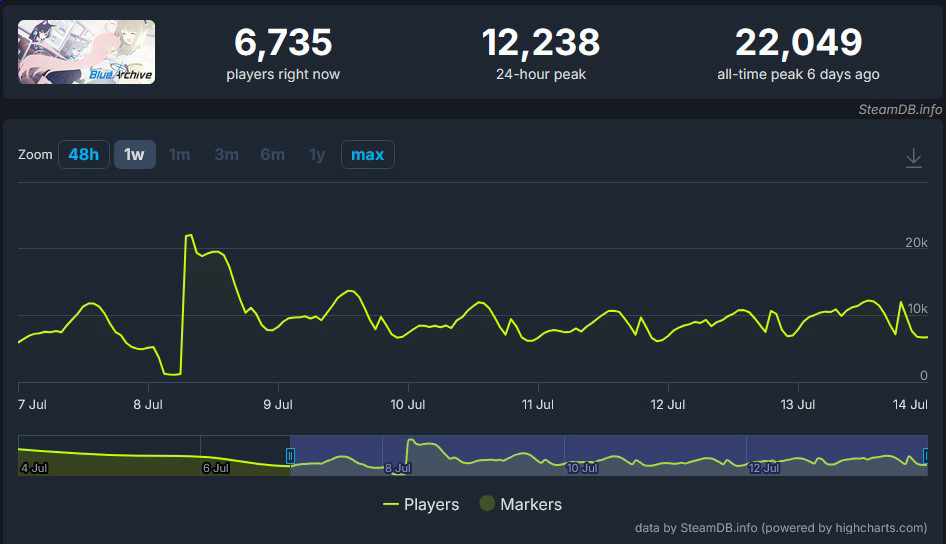Click the 9 Jul label on the chart axis
Viewport: 946px width, 544px height.
(x=278, y=405)
